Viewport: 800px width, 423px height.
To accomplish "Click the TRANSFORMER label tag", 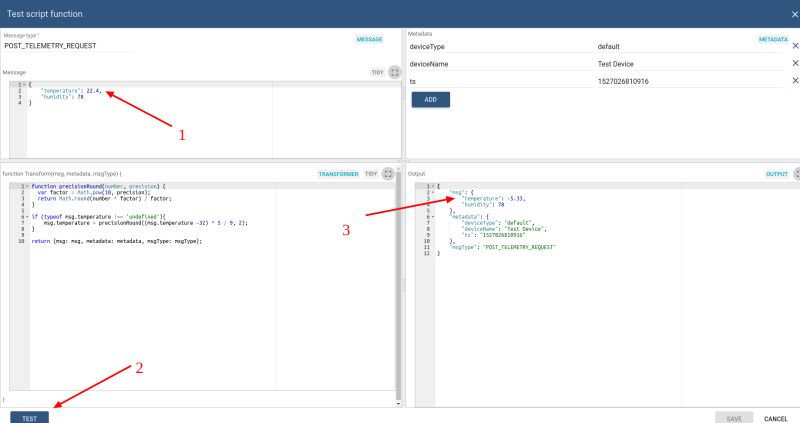I will (338, 174).
